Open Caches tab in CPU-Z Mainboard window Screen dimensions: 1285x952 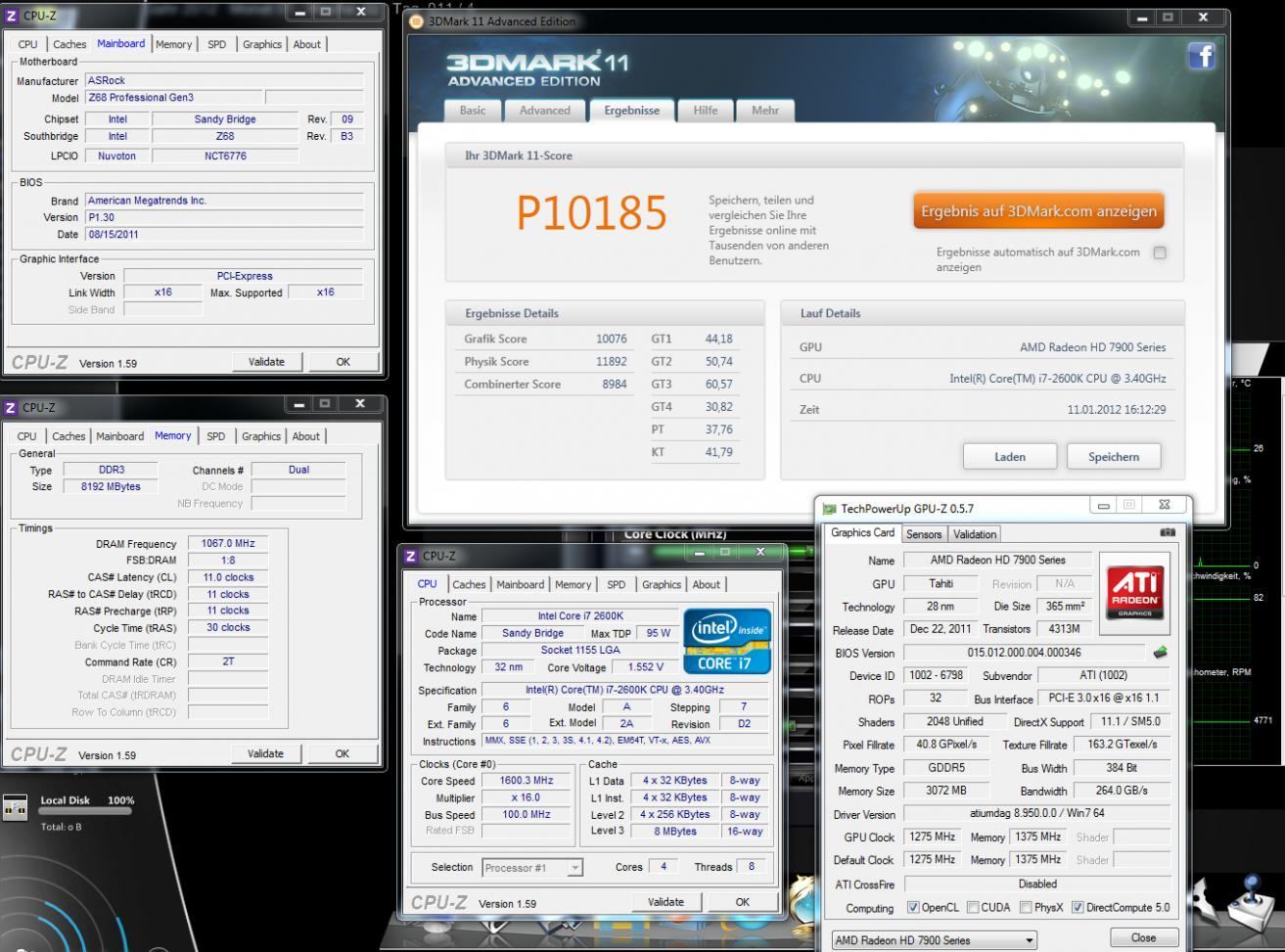(x=69, y=44)
